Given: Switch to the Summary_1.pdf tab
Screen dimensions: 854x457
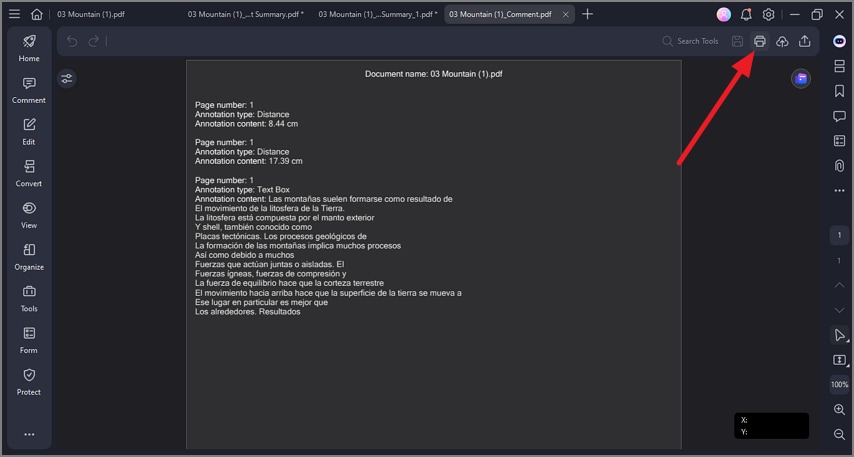Looking at the screenshot, I should coord(377,15).
